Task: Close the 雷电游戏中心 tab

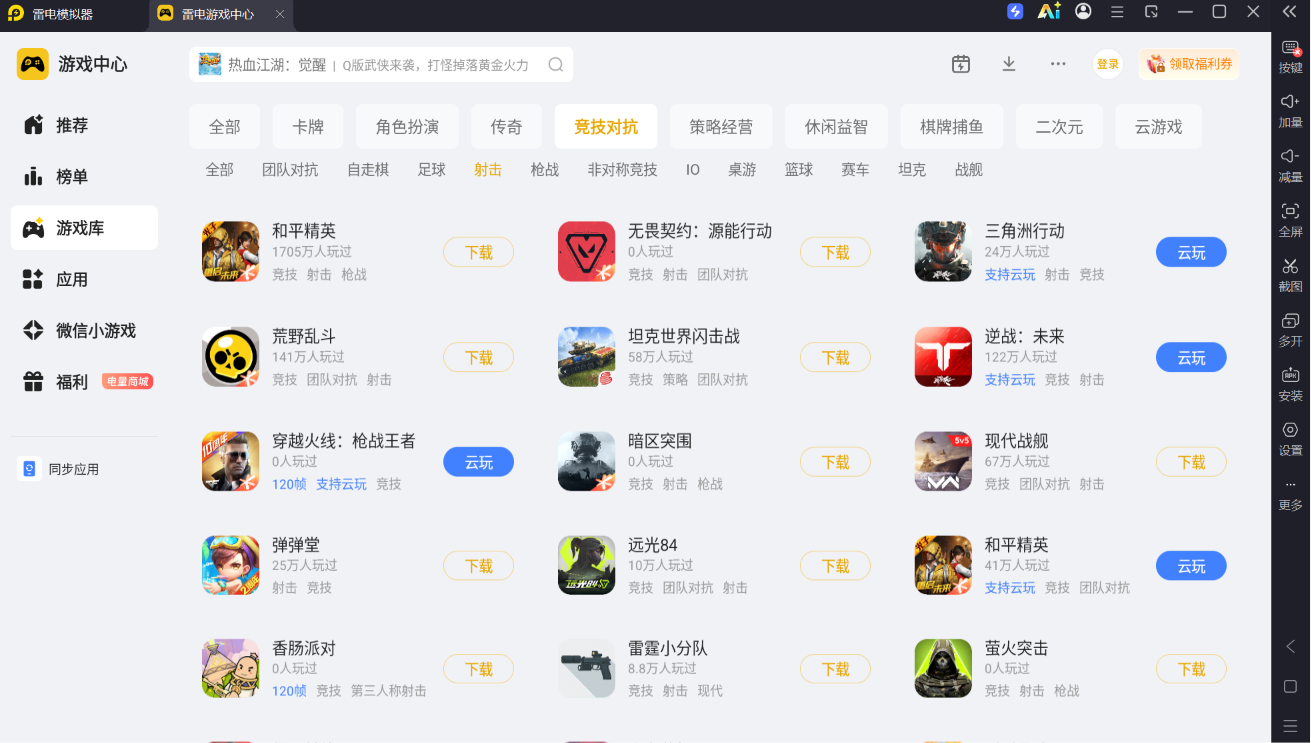Action: 280,14
